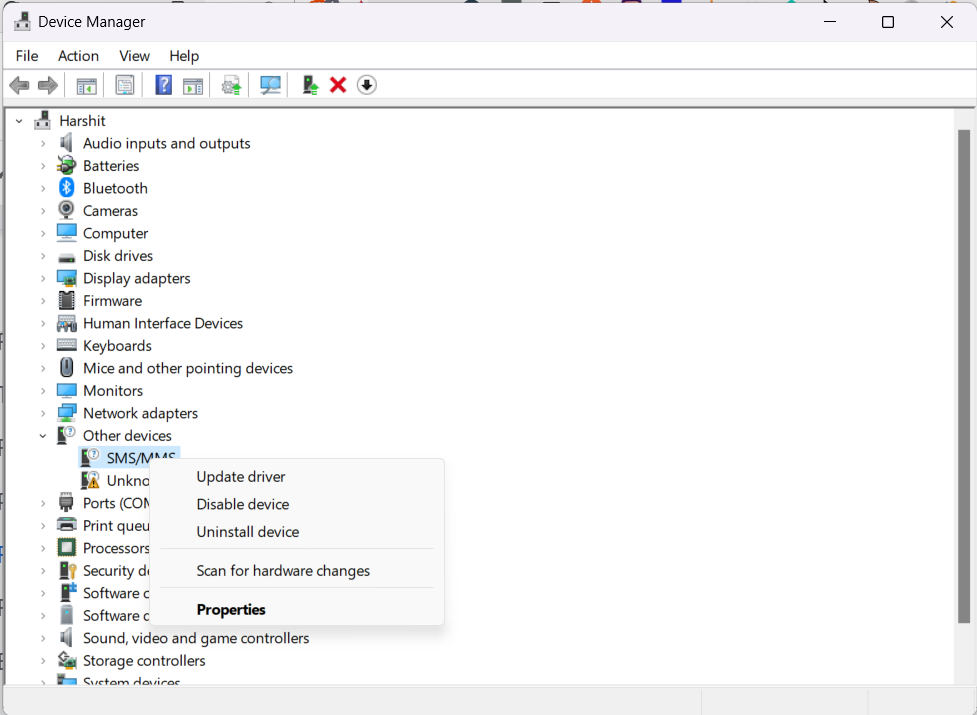
Task: Click the down-arrow Disable device toolbar icon
Action: 367,85
